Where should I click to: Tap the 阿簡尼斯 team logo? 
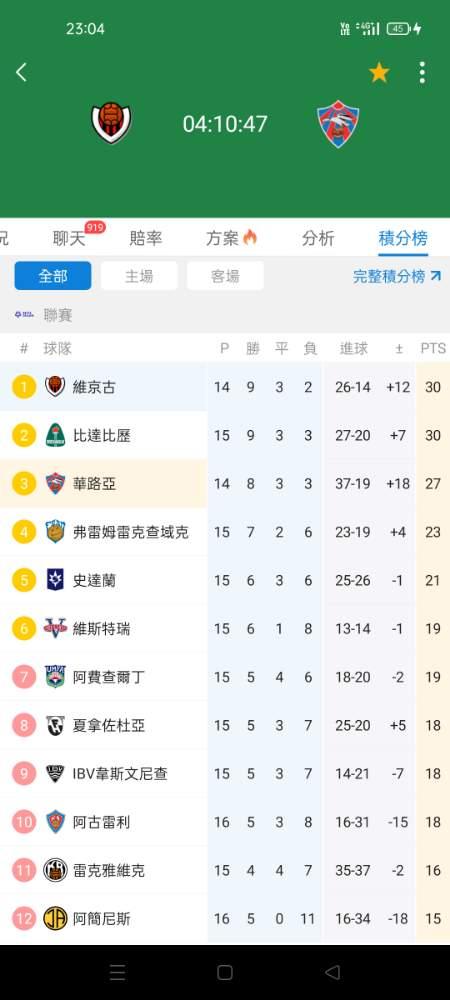(x=55, y=918)
